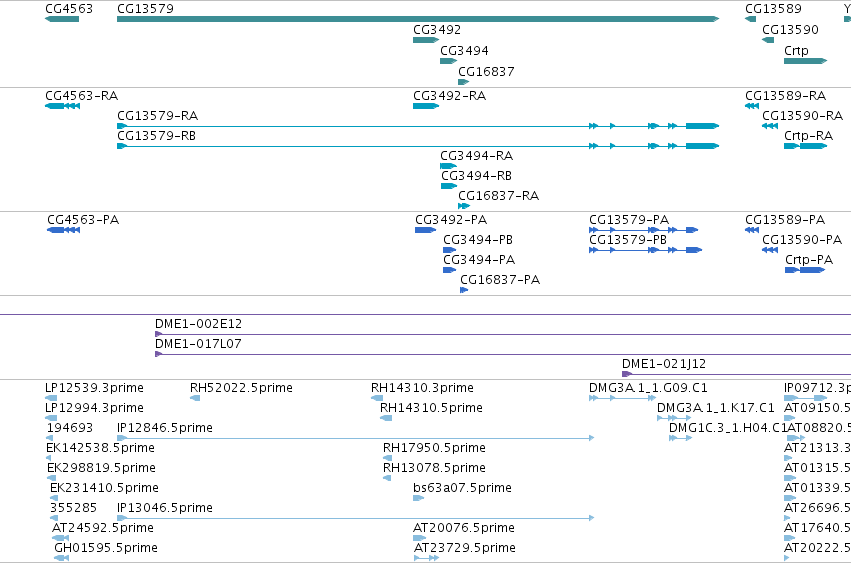Click the DME1-021J12 label text
This screenshot has height=563, width=851.
click(x=664, y=364)
